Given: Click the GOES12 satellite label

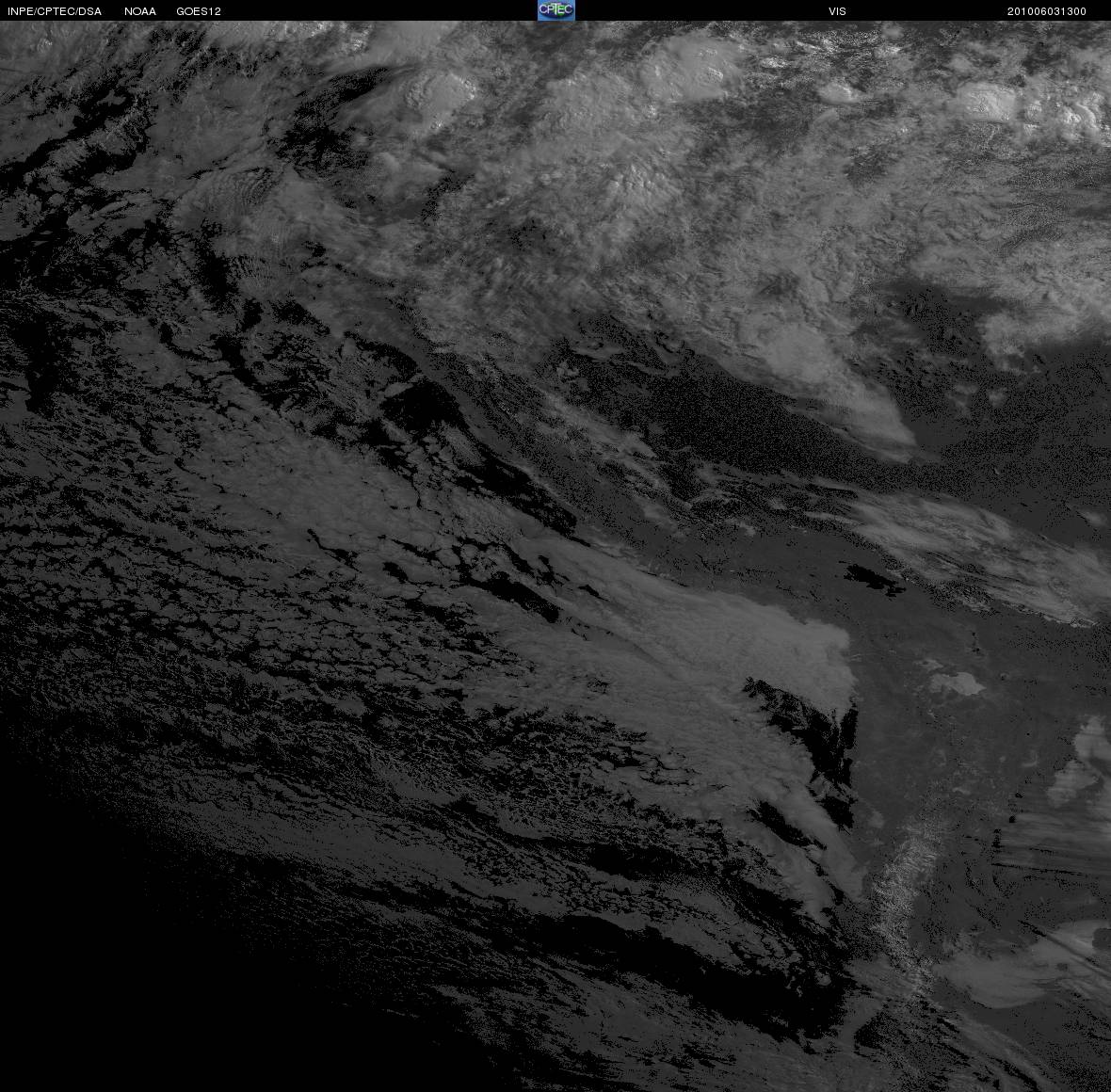Looking at the screenshot, I should coord(199,11).
